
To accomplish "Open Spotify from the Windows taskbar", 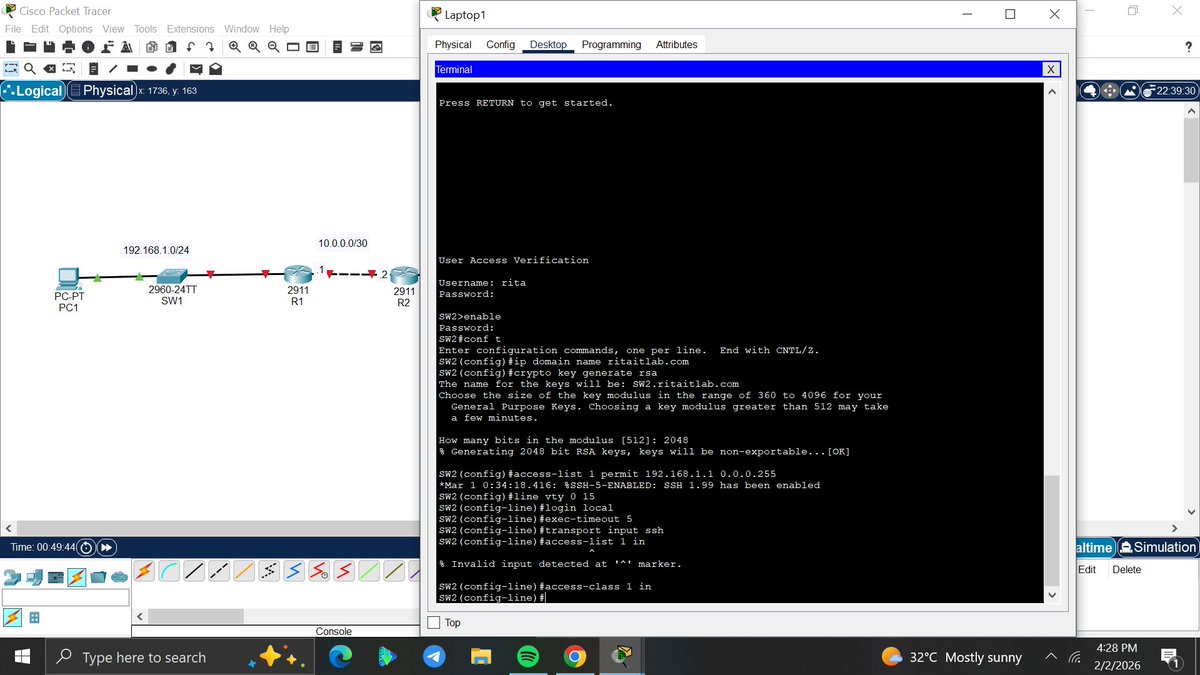I will click(x=528, y=657).
